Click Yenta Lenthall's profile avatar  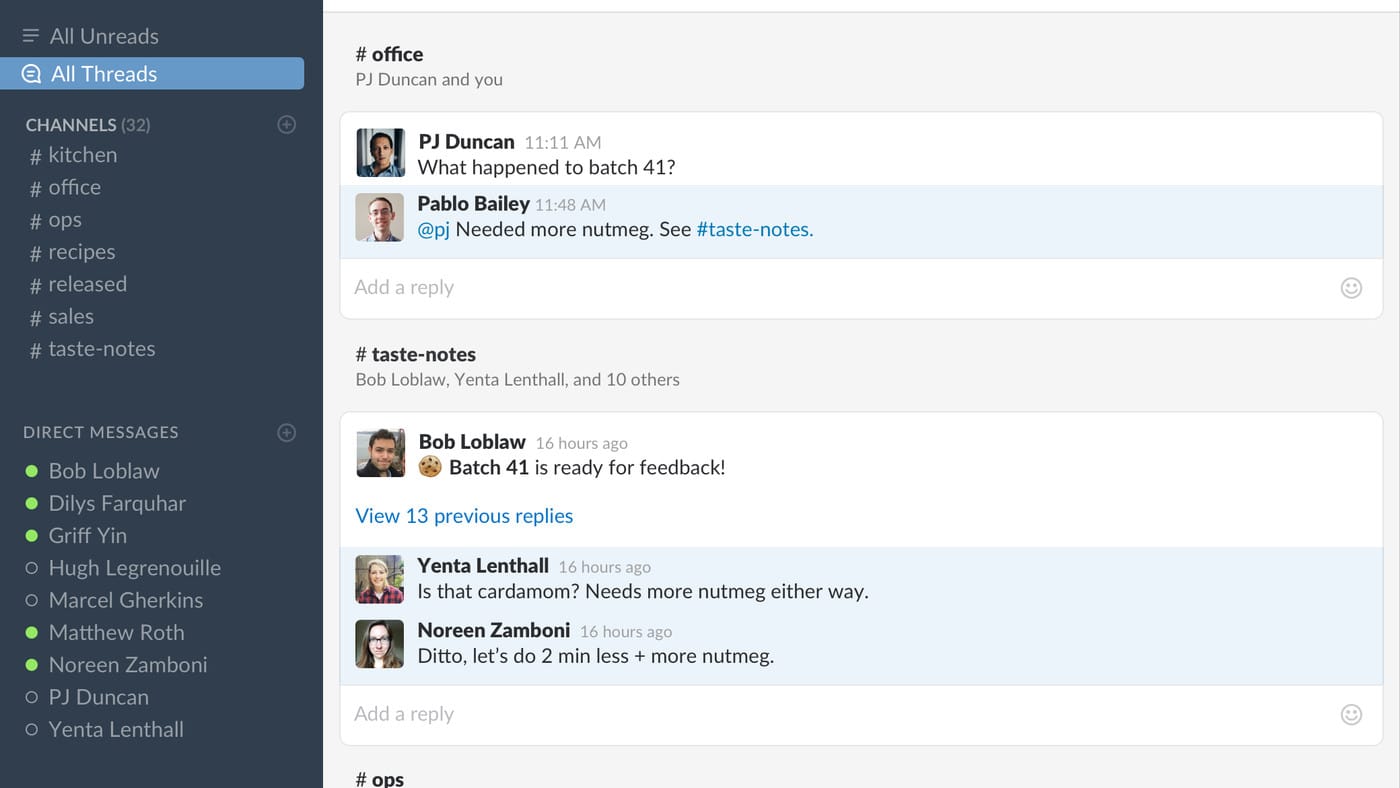380,579
